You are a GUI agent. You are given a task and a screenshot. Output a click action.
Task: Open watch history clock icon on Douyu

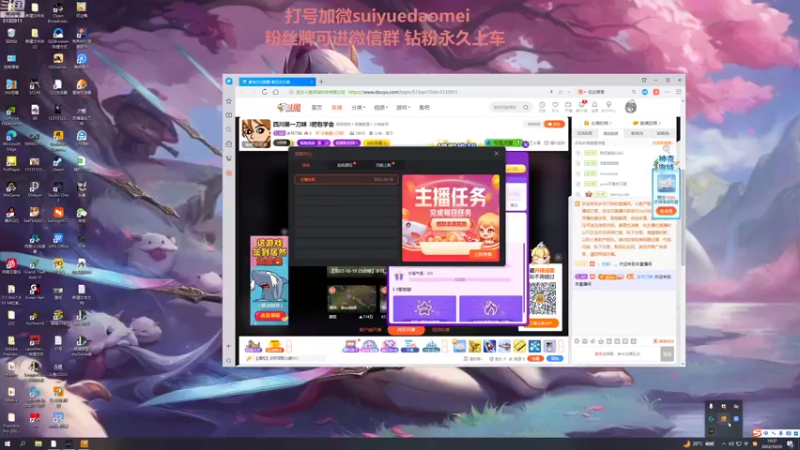[542, 106]
